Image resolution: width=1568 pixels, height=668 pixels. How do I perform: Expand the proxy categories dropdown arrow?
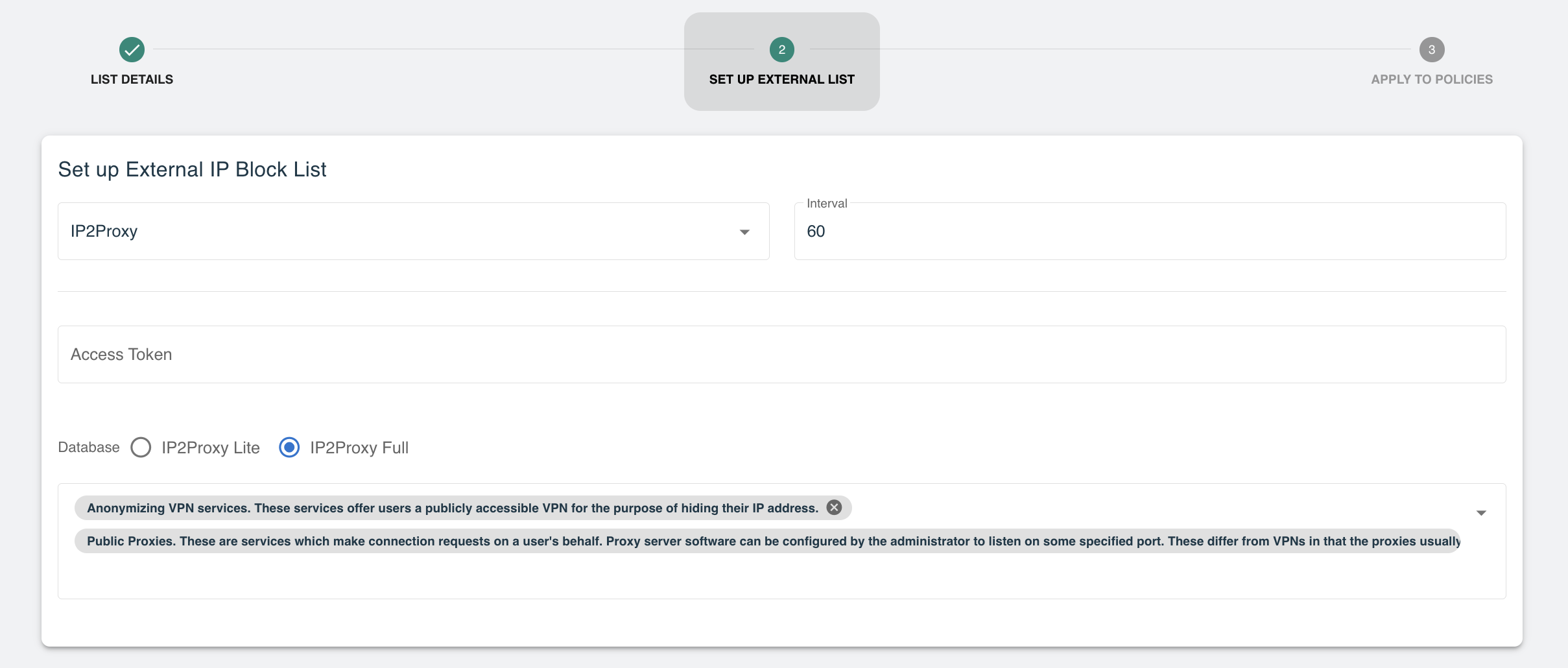click(x=1481, y=513)
